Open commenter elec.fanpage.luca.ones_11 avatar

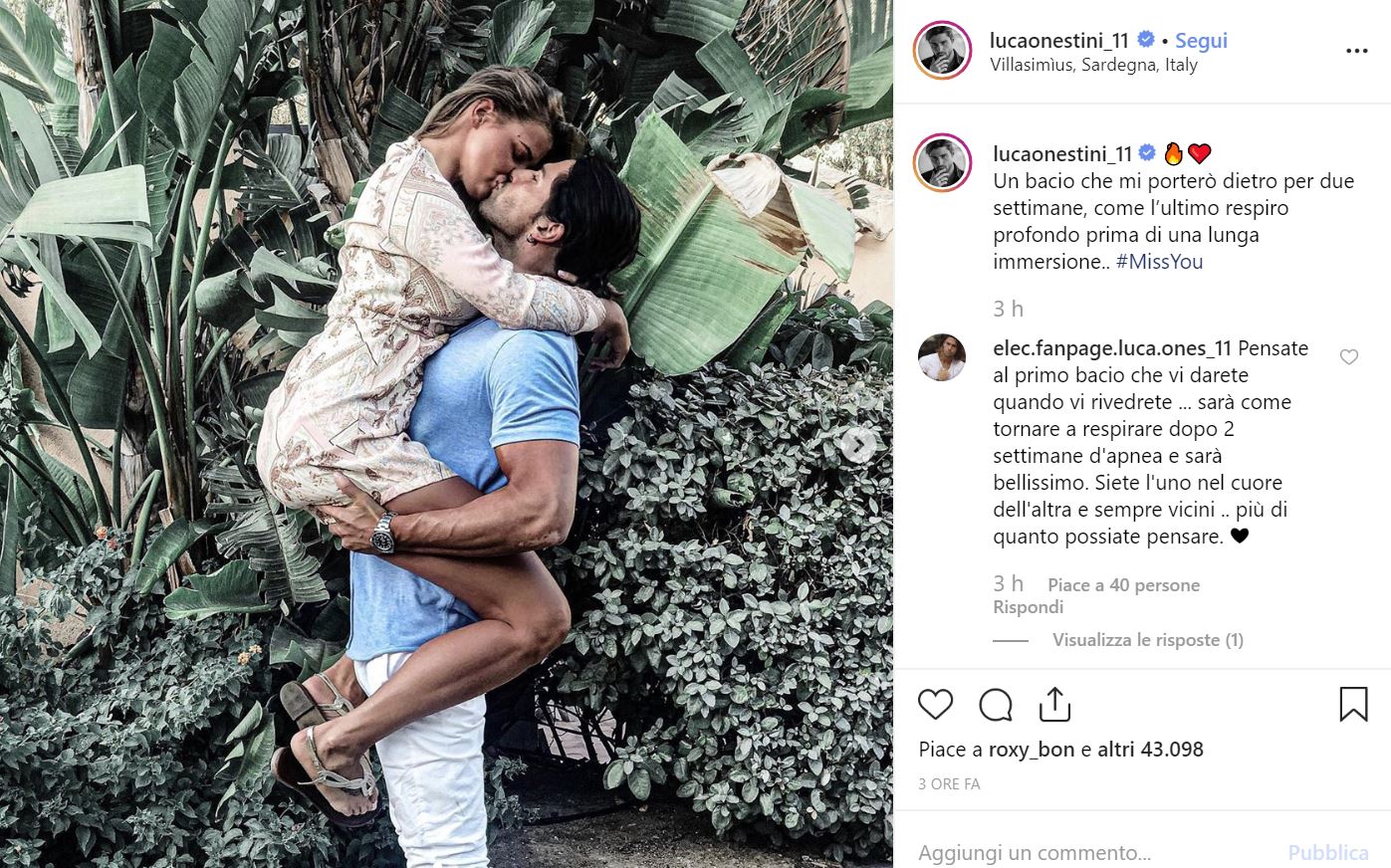coord(941,357)
